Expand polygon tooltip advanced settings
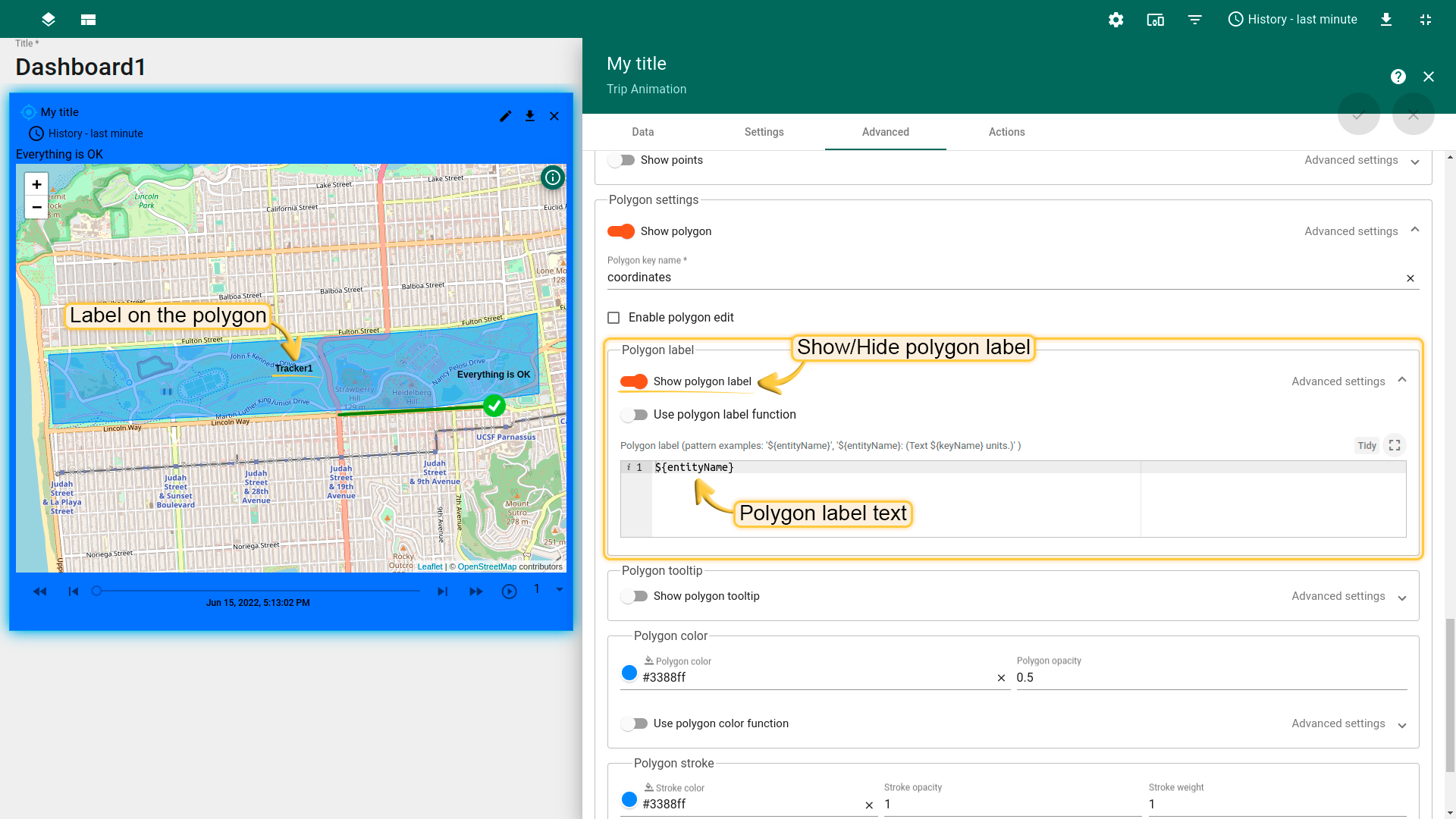The width and height of the screenshot is (1456, 819). [x=1349, y=597]
